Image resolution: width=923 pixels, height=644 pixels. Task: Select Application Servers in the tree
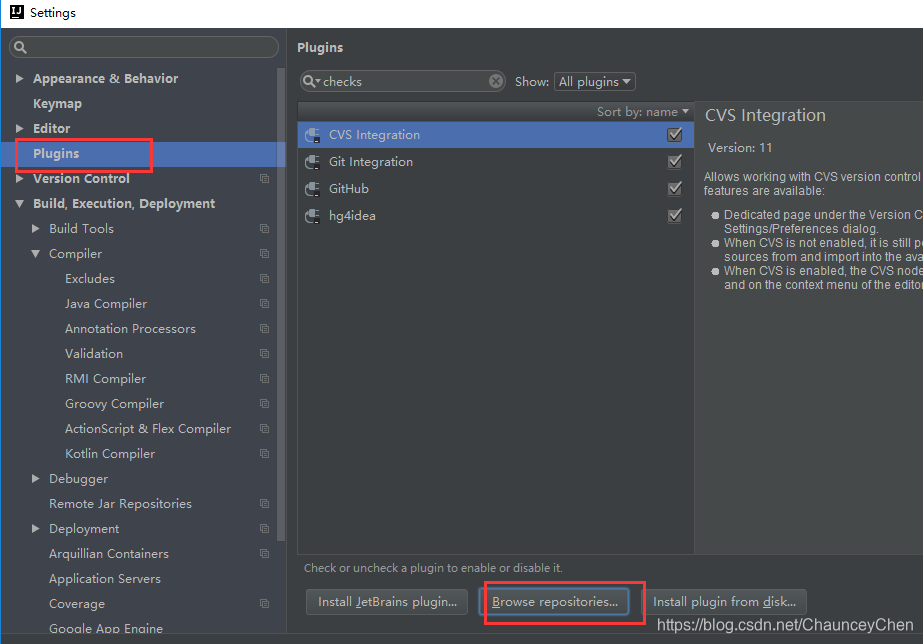click(x=105, y=579)
